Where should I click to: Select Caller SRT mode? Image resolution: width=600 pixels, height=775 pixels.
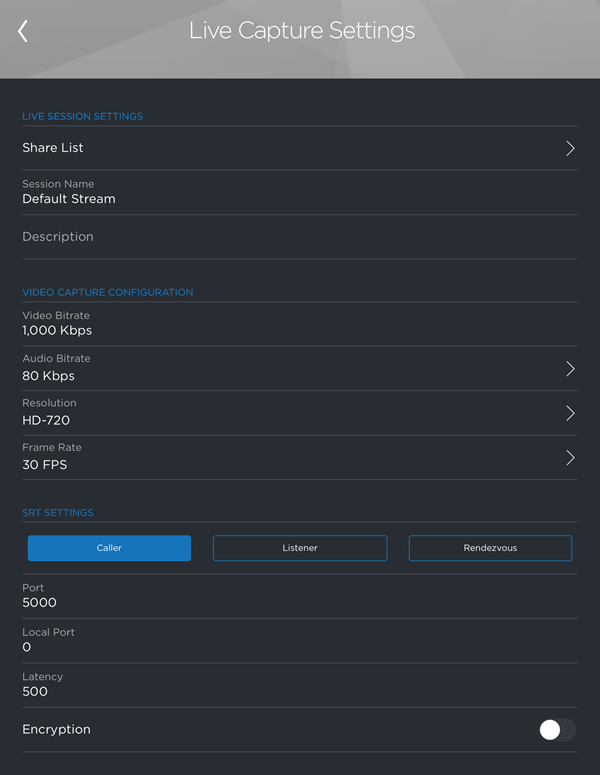coord(109,548)
